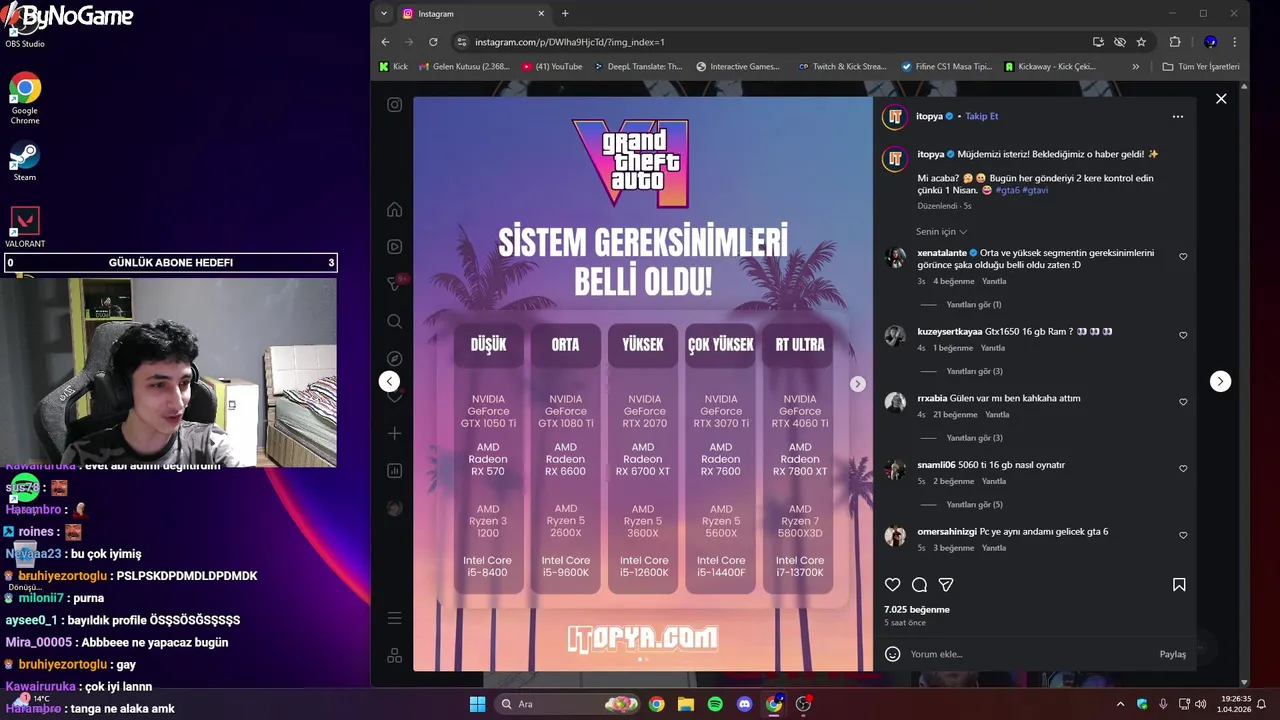Open Instagram Home from the sidebar
1280x720 pixels.
[395, 209]
